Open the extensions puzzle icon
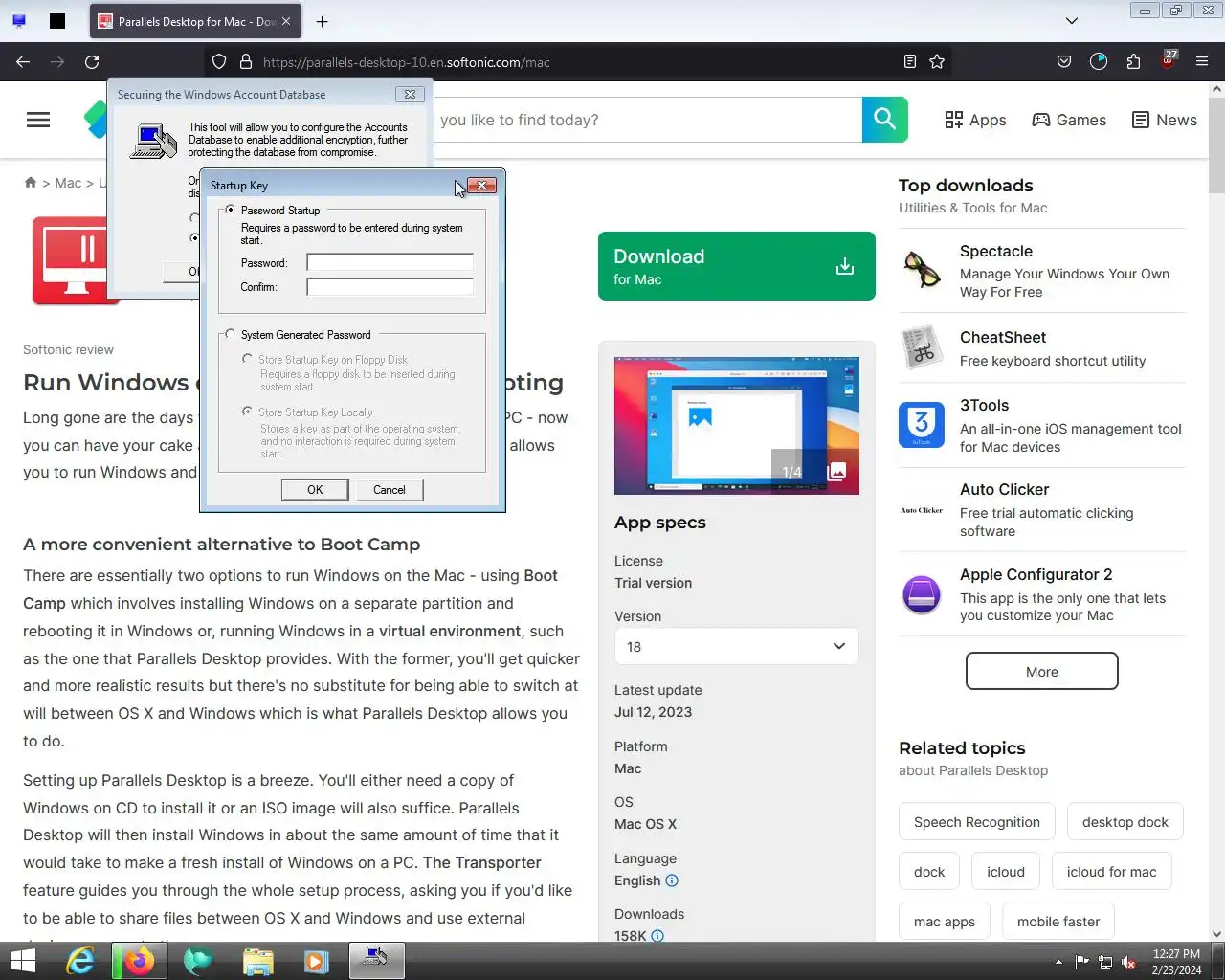 pyautogui.click(x=1133, y=62)
